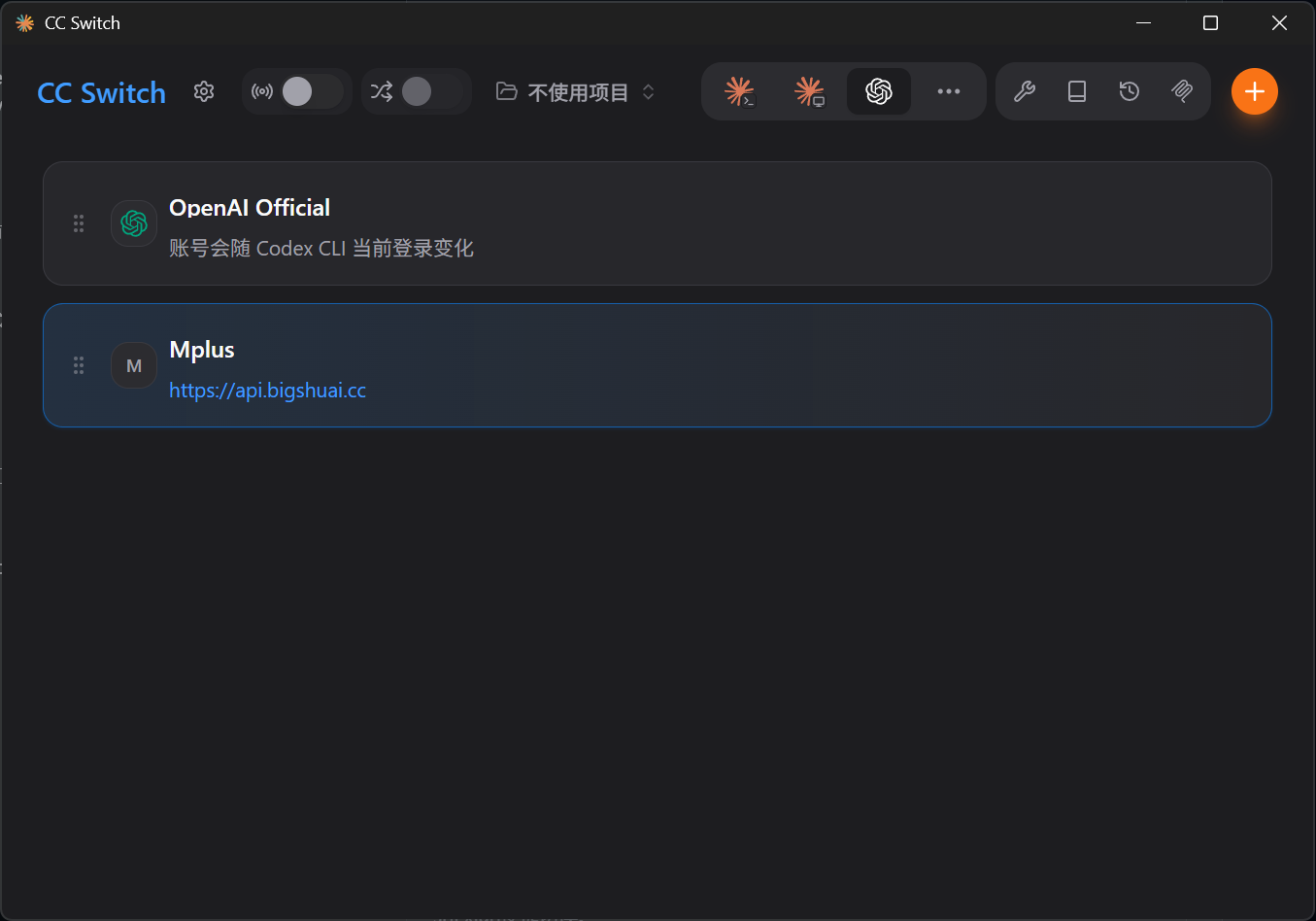Viewport: 1316px width, 921px height.
Task: Open the paperclip icon in toolbar
Action: click(x=1182, y=91)
